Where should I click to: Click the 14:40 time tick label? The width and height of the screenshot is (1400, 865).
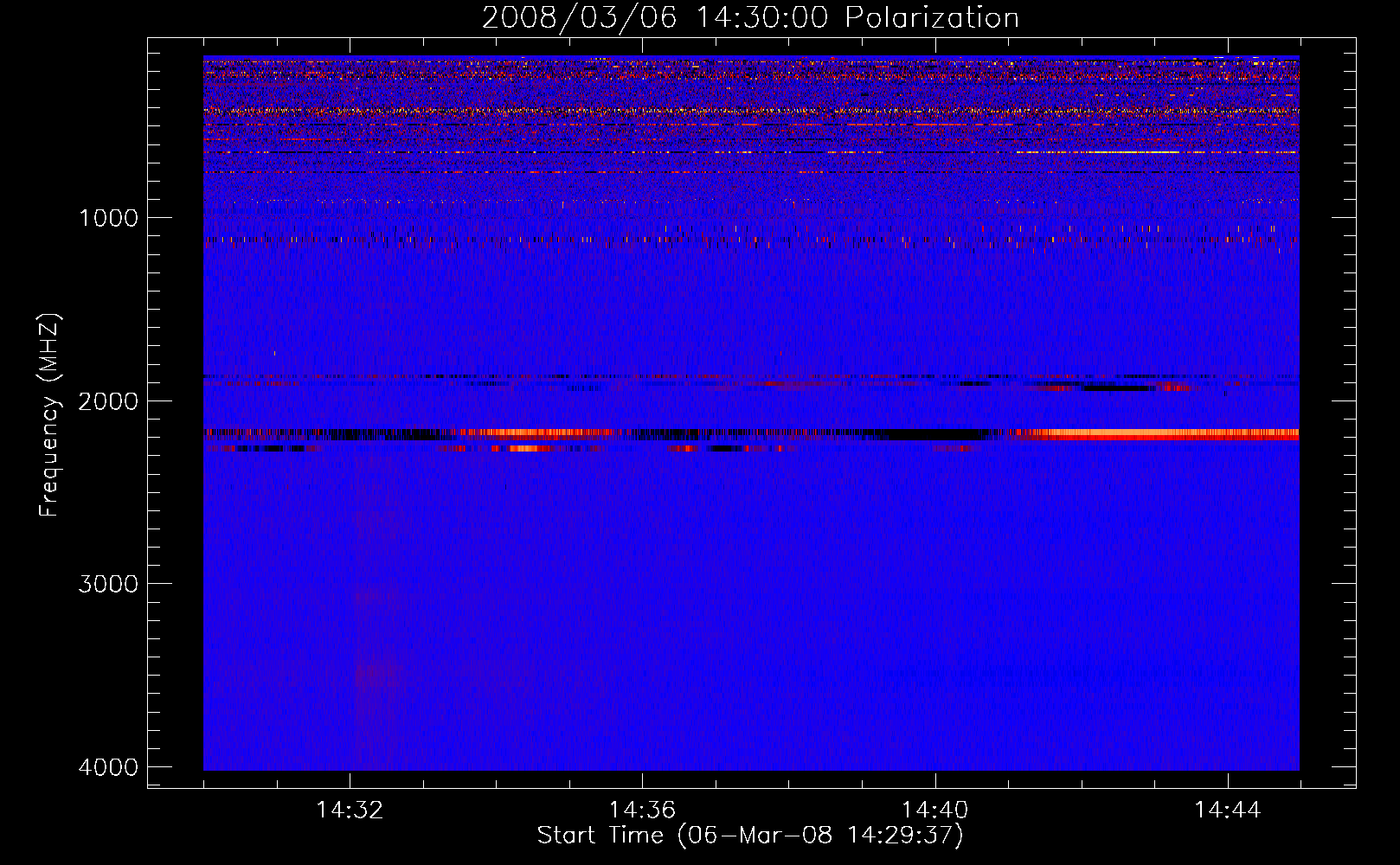(934, 810)
